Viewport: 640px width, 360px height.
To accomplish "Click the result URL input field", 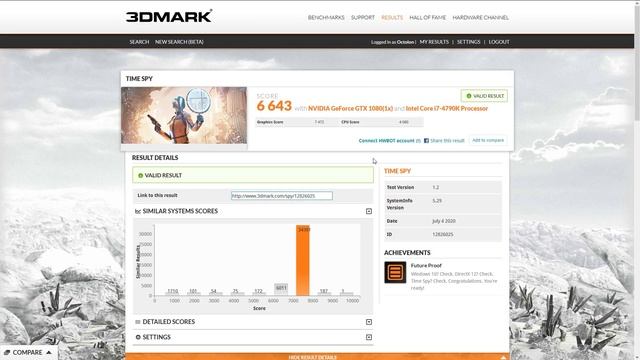I will point(282,196).
